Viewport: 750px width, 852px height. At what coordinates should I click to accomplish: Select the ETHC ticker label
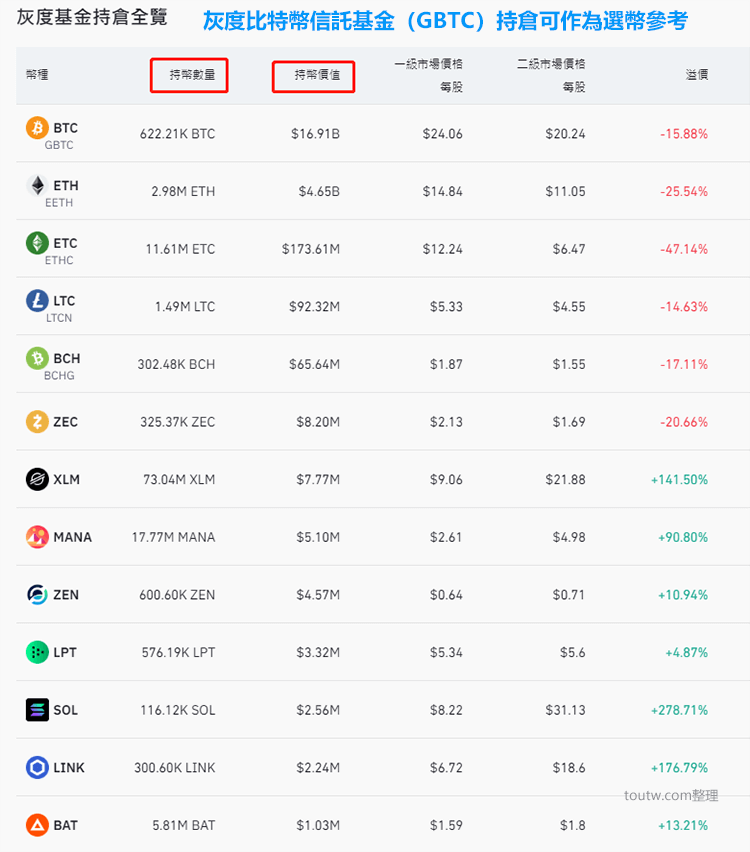click(59, 260)
